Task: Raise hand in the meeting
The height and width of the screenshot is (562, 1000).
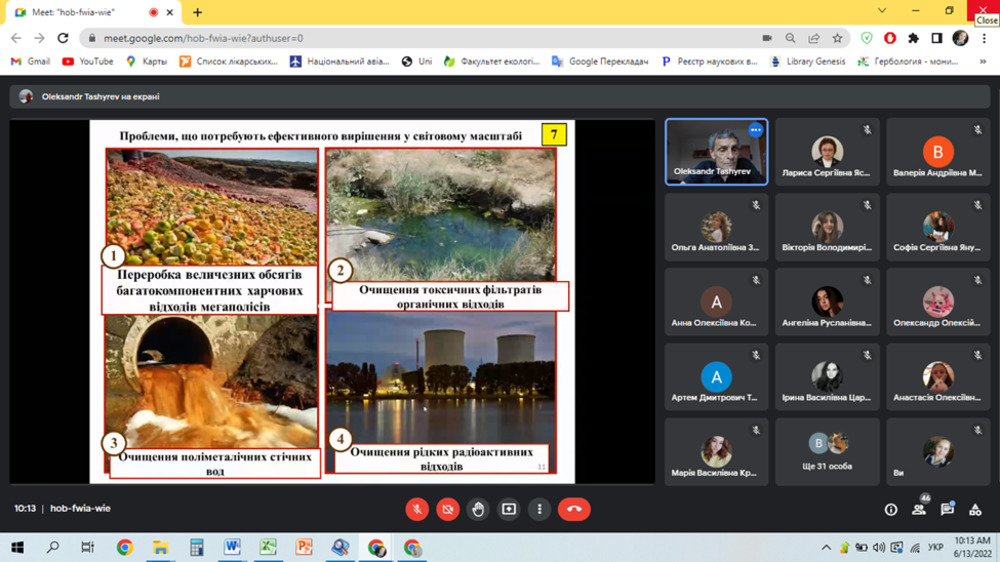Action: pyautogui.click(x=478, y=509)
